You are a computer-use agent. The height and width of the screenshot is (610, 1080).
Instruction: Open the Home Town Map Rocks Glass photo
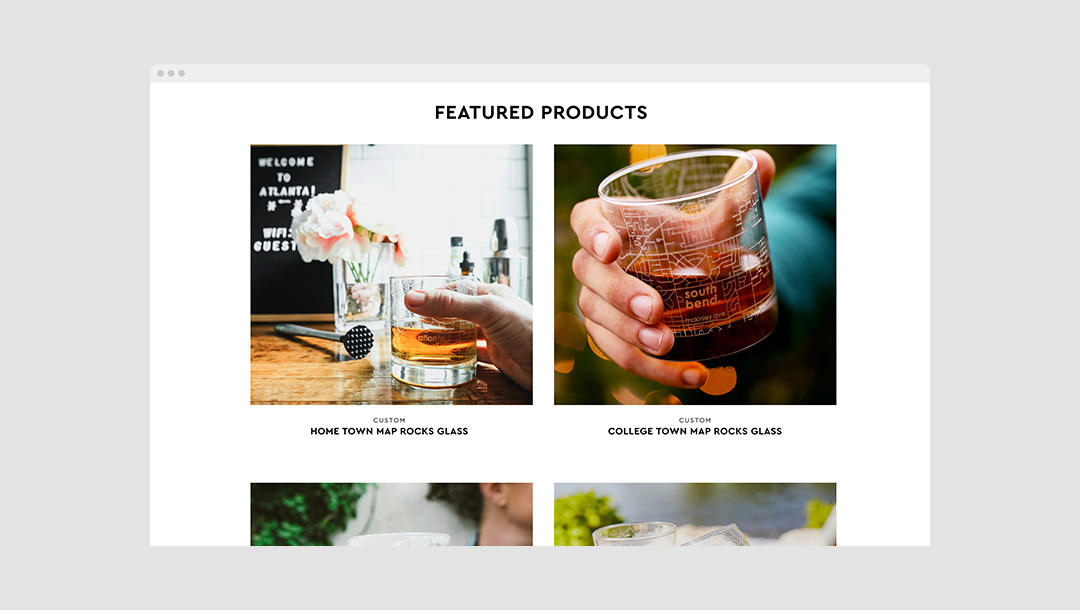tap(391, 274)
